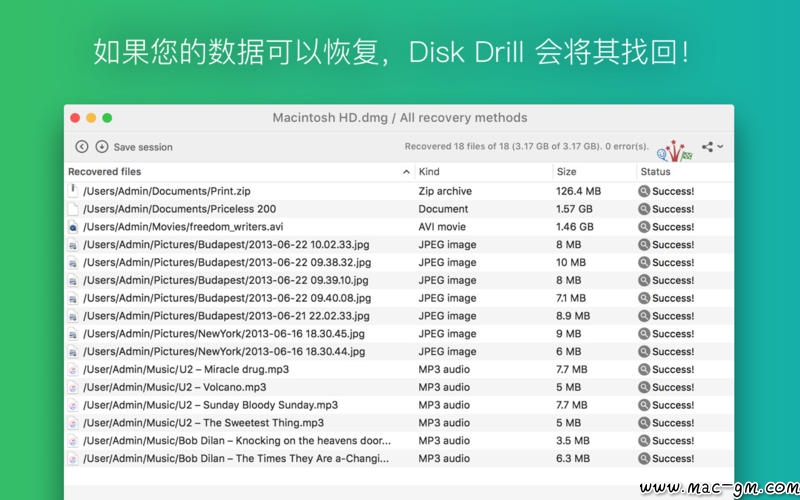Screen dimensions: 800x500
Task: Reveal Priceless 200 via its magnifier icon
Action: click(x=644, y=209)
